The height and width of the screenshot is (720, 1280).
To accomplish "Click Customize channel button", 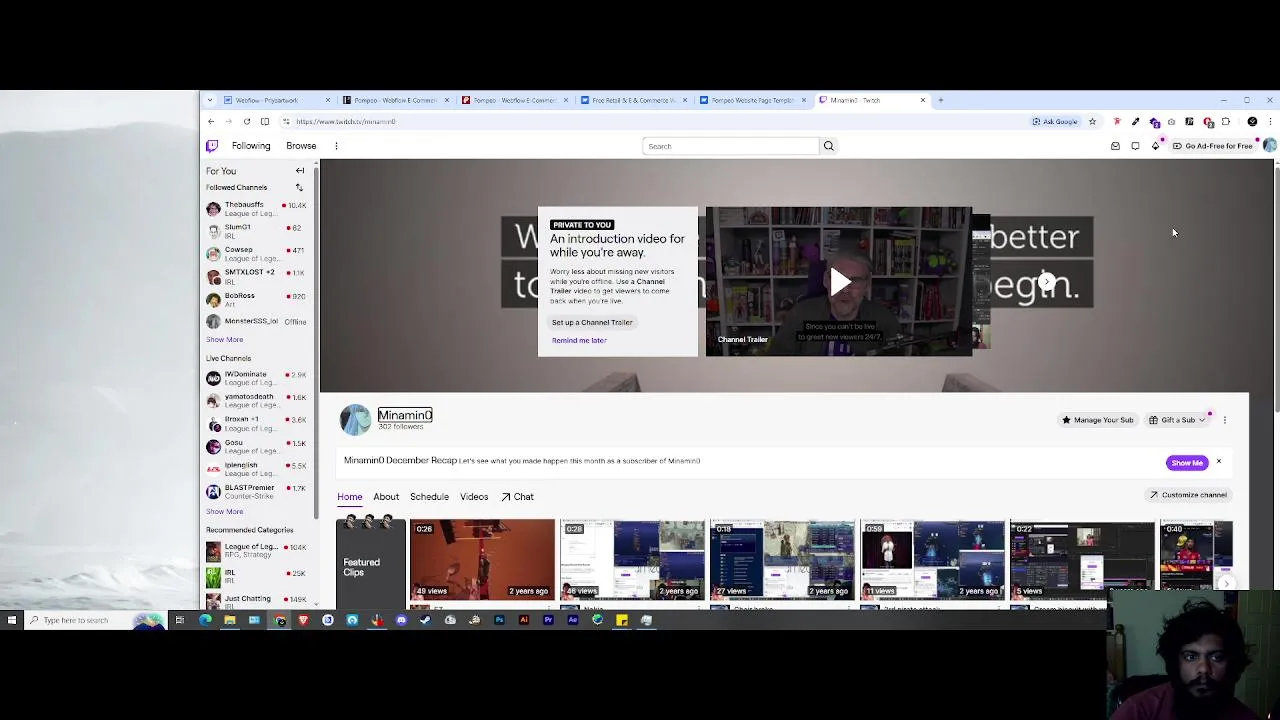I will (x=1187, y=495).
